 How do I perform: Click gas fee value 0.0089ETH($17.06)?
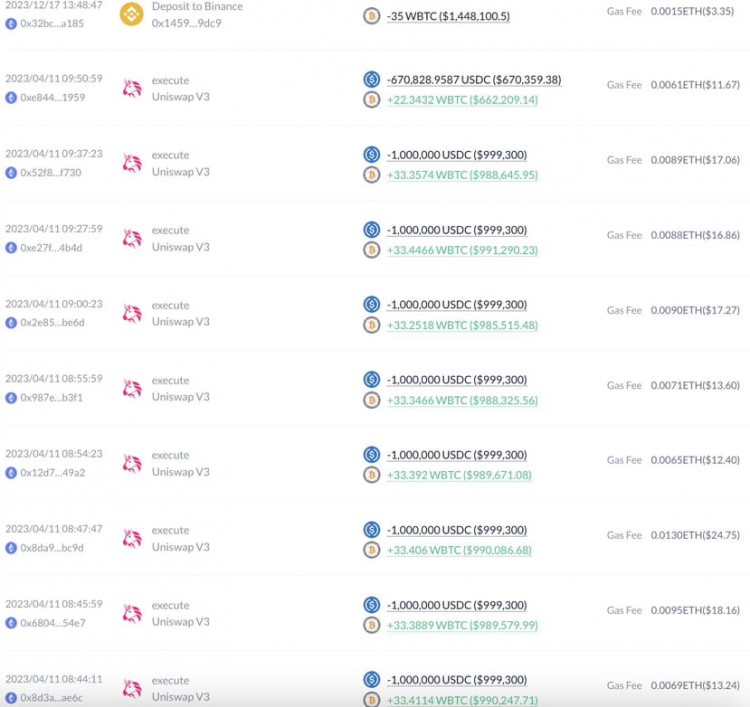click(695, 160)
